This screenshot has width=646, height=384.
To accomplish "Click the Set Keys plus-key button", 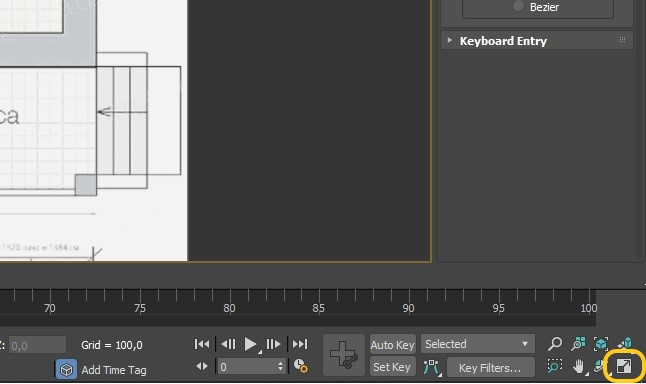I will pyautogui.click(x=344, y=355).
